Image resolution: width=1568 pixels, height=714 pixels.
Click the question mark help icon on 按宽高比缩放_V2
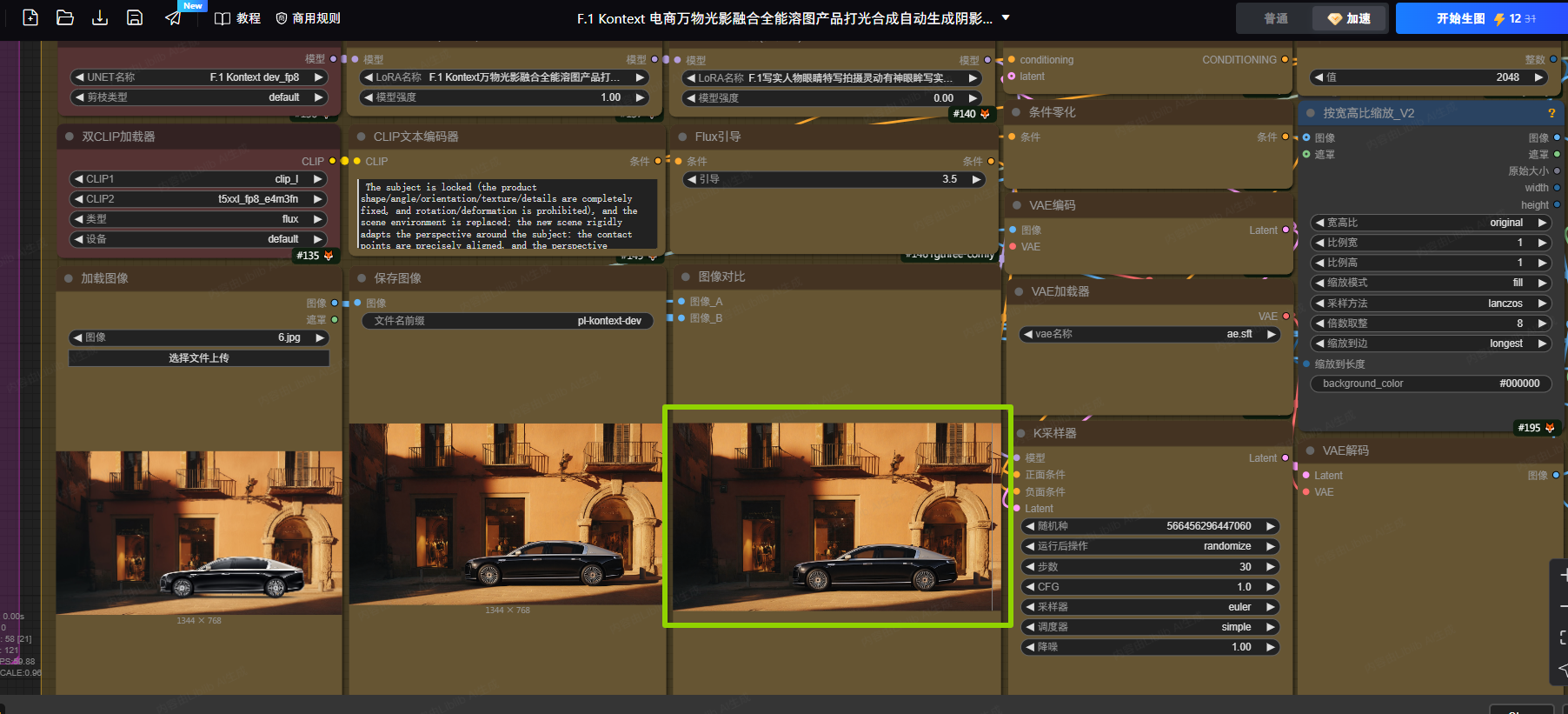pos(1551,113)
